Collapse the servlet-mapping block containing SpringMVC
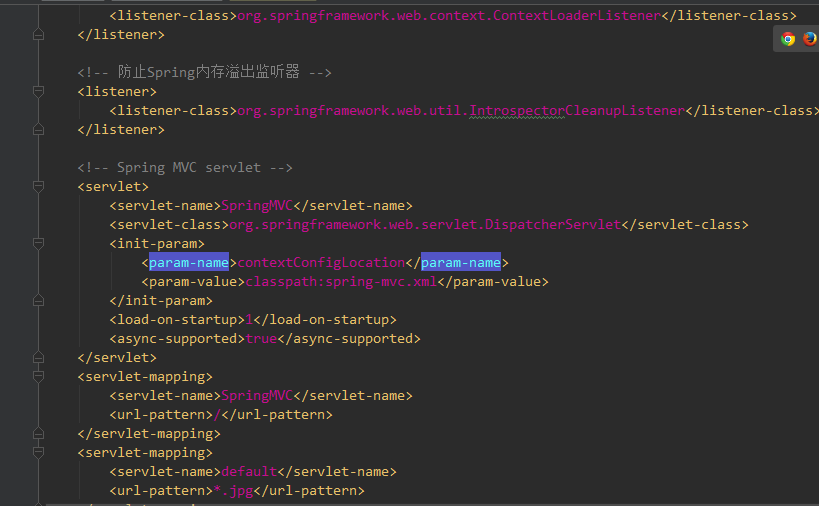 click(x=38, y=376)
